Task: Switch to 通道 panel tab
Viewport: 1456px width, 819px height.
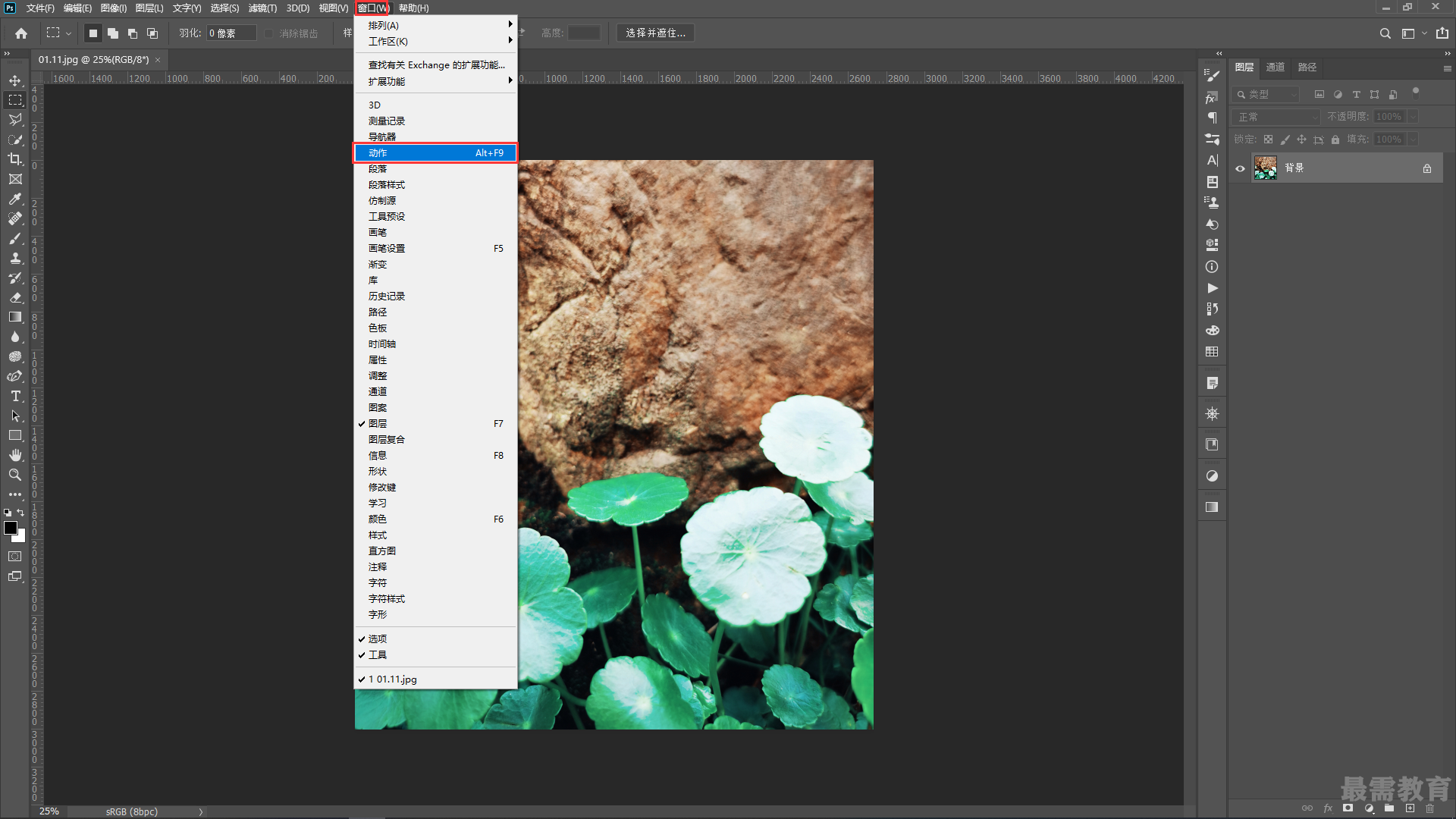Action: [x=1276, y=67]
